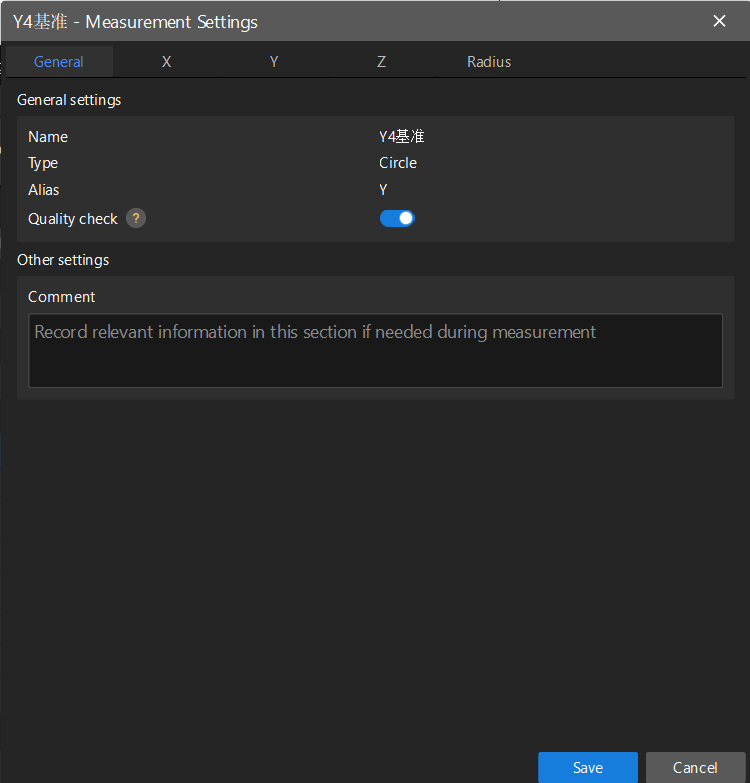This screenshot has height=783, width=750.
Task: Save the measurement settings
Action: pyautogui.click(x=588, y=767)
